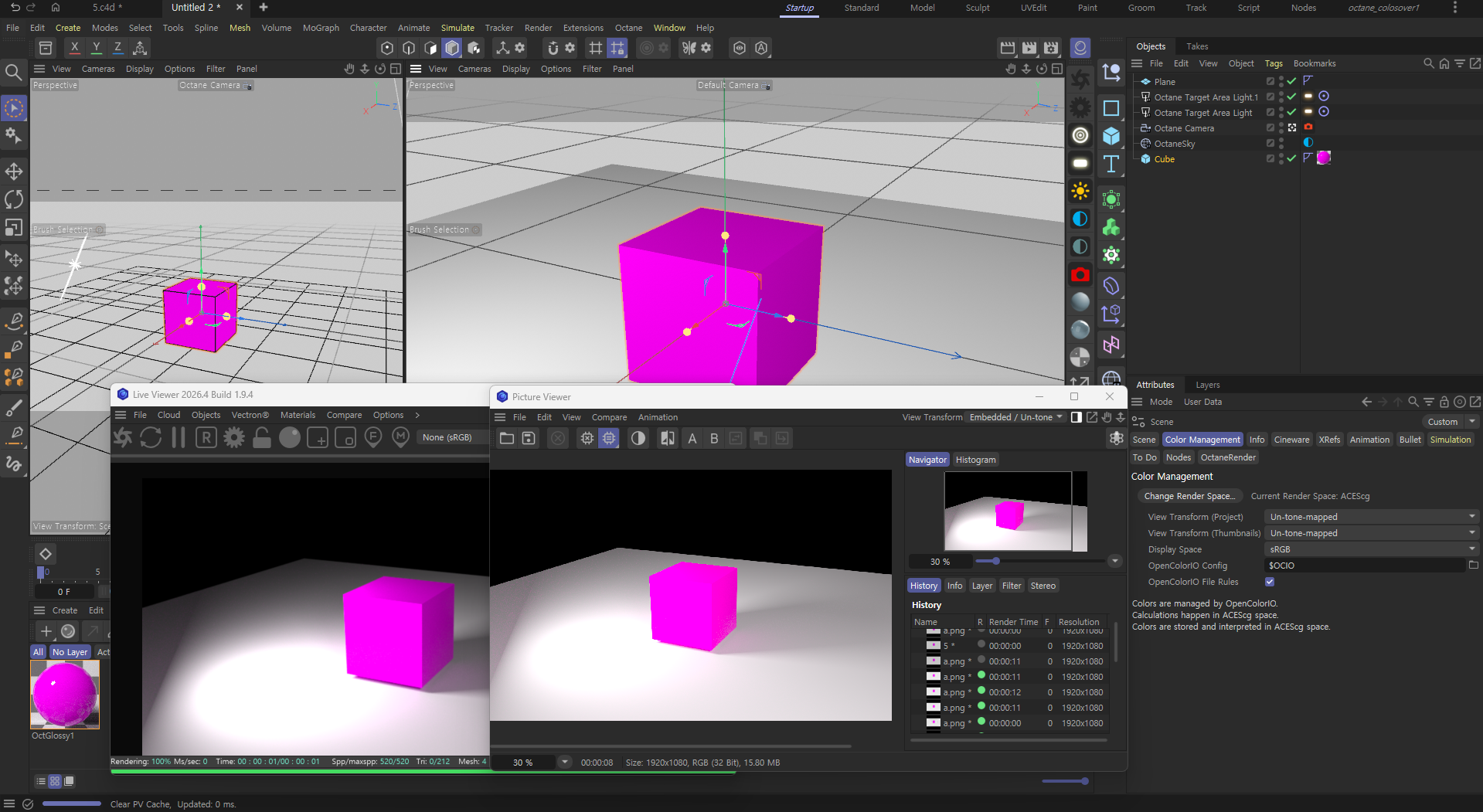Click the yellow sun light icon in palette
The width and height of the screenshot is (1483, 812).
pyautogui.click(x=1080, y=191)
